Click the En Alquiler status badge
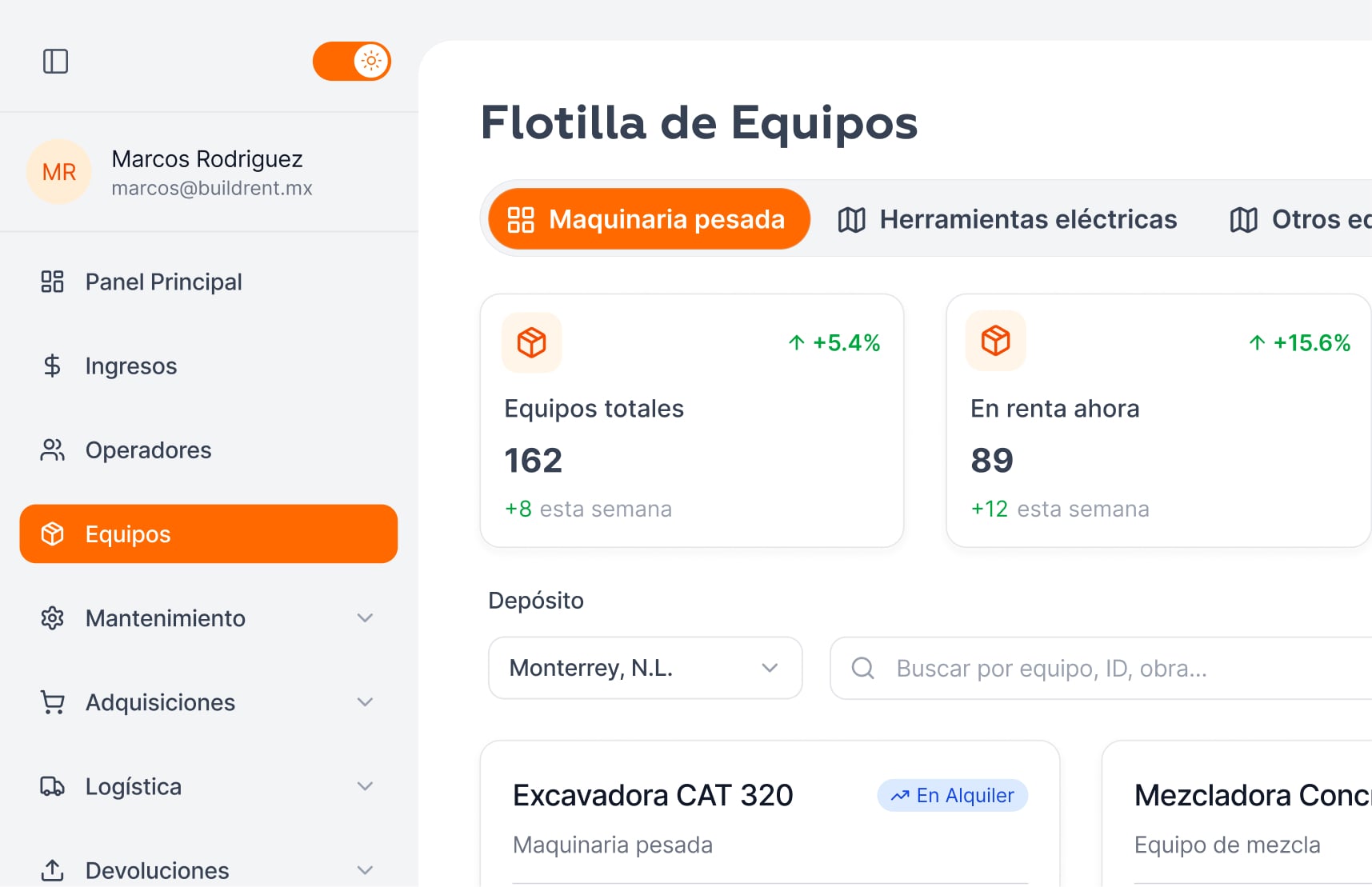Image resolution: width=1372 pixels, height=887 pixels. pos(952,796)
